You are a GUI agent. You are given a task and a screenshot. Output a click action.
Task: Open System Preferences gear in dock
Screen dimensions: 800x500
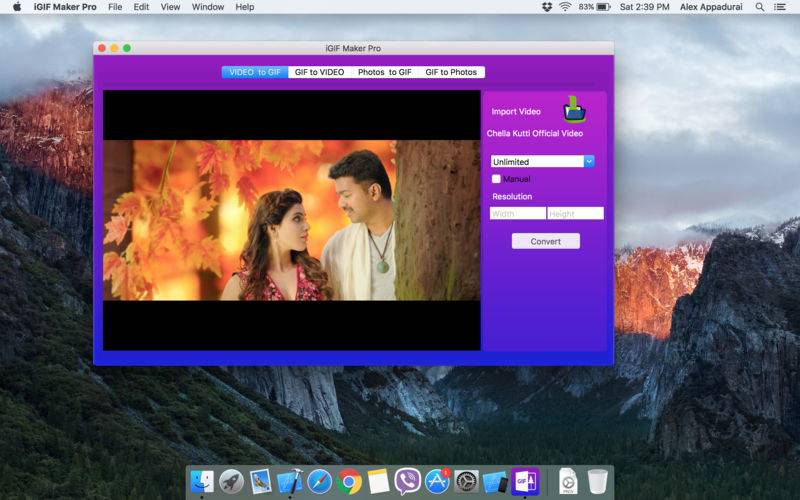(x=466, y=482)
